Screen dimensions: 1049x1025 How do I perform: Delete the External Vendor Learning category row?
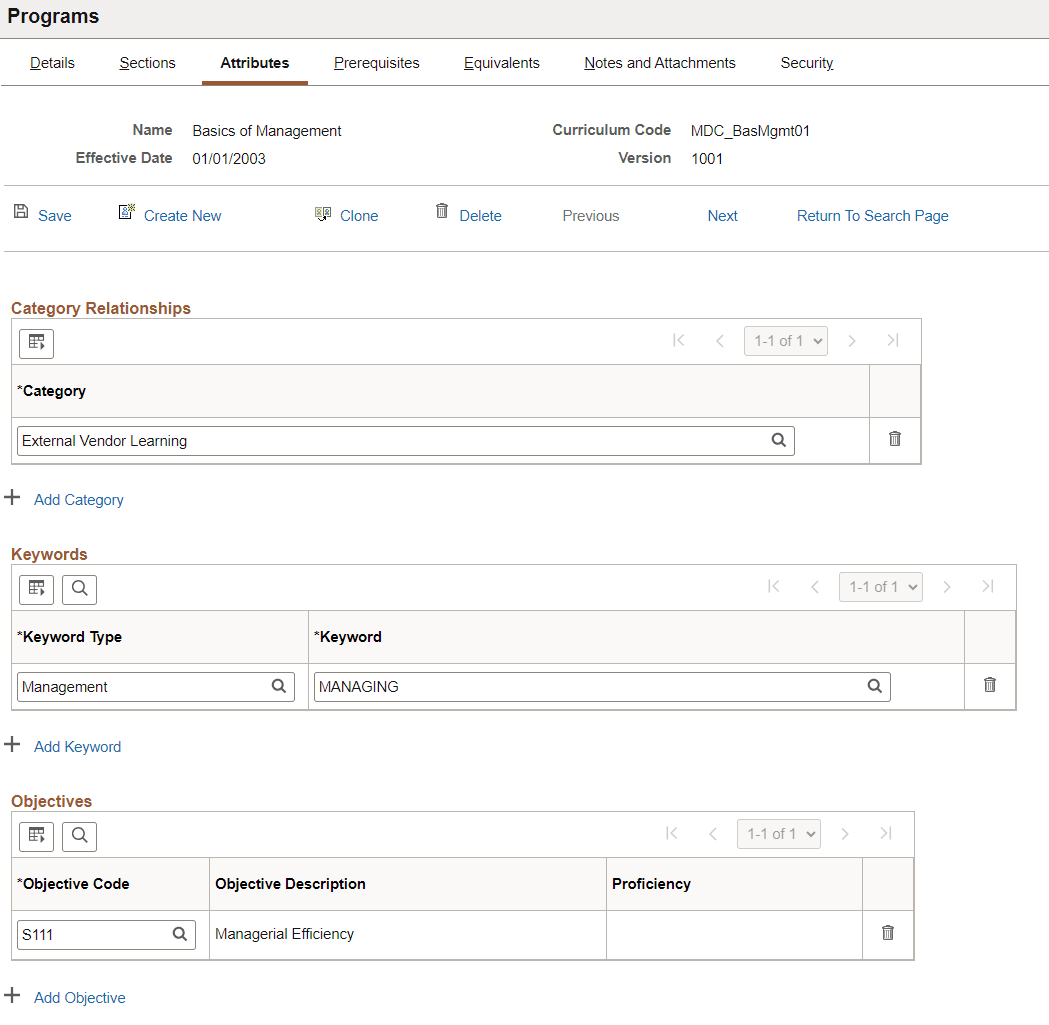pos(894,439)
